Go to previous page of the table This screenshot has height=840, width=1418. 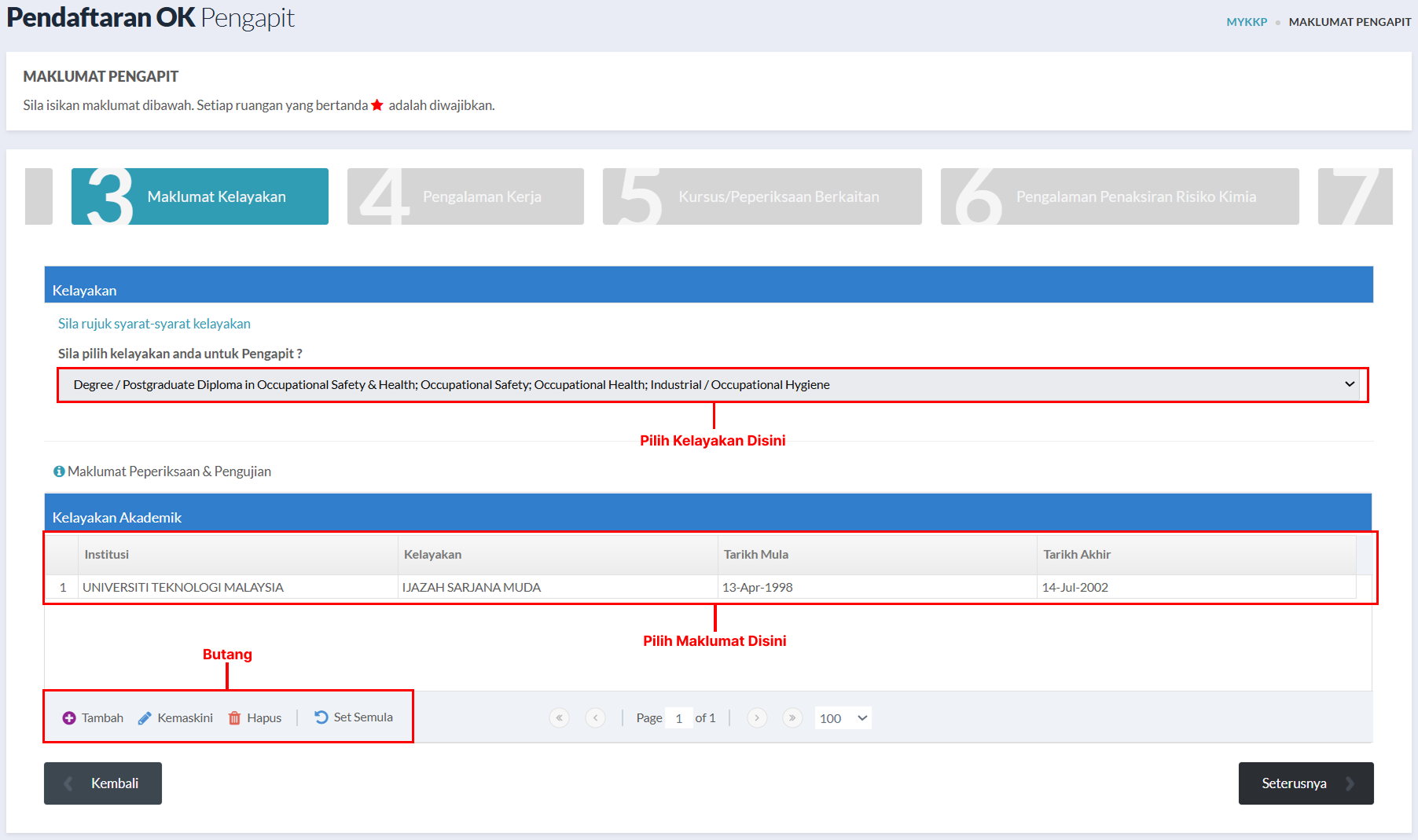(x=596, y=717)
